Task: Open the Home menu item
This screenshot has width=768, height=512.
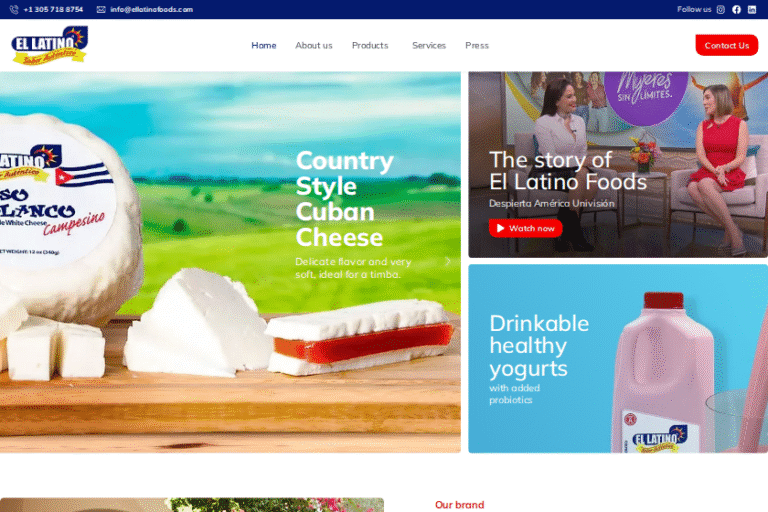Action: [x=264, y=46]
